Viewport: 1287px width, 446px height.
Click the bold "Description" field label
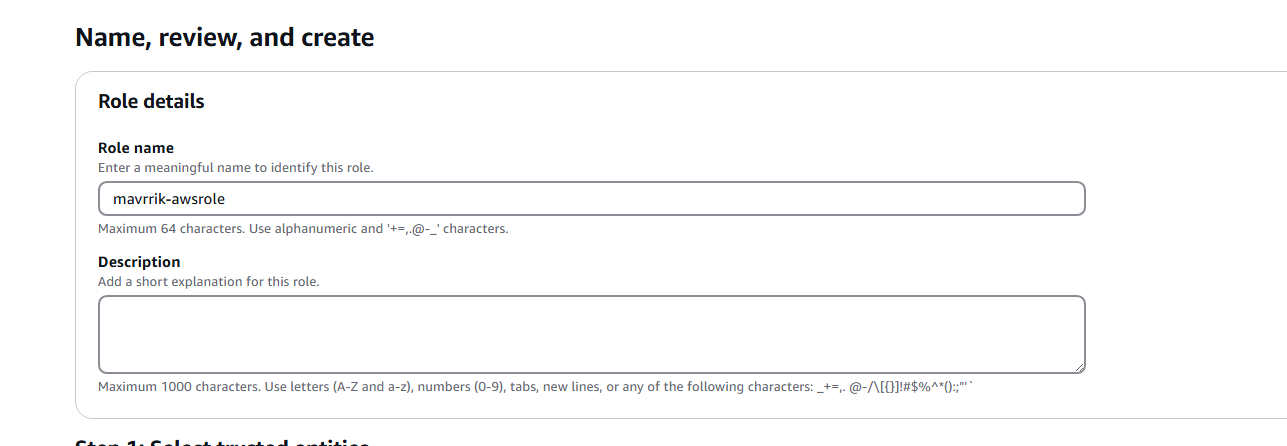[x=139, y=262]
